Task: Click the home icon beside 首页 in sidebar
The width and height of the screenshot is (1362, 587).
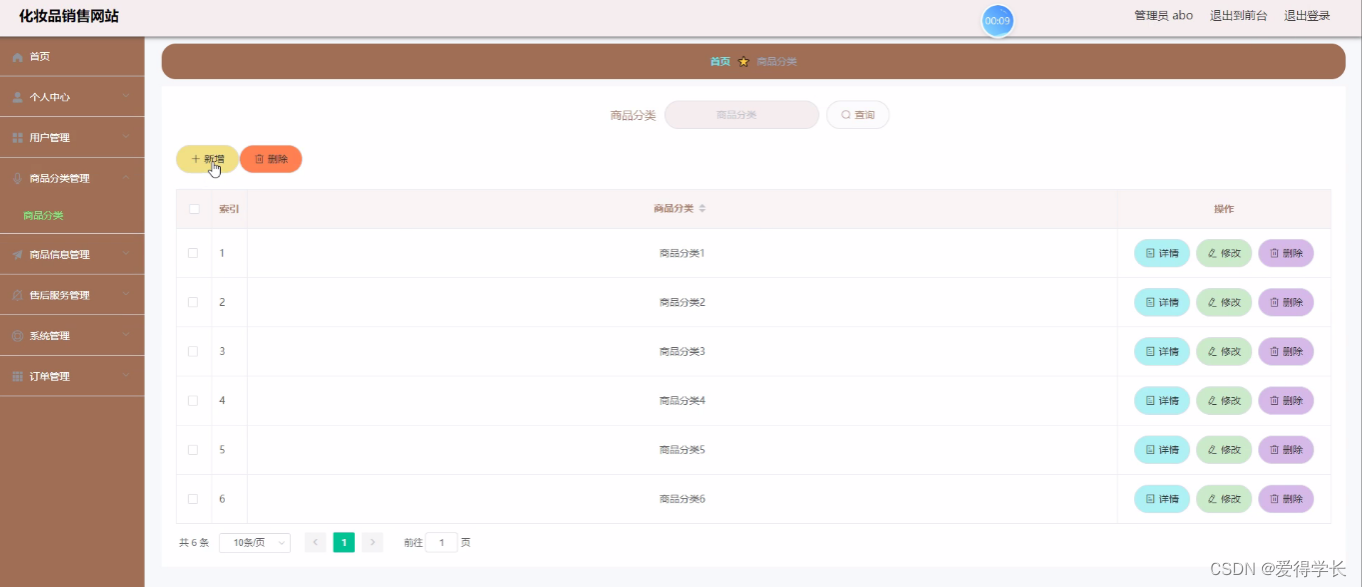Action: (17, 57)
